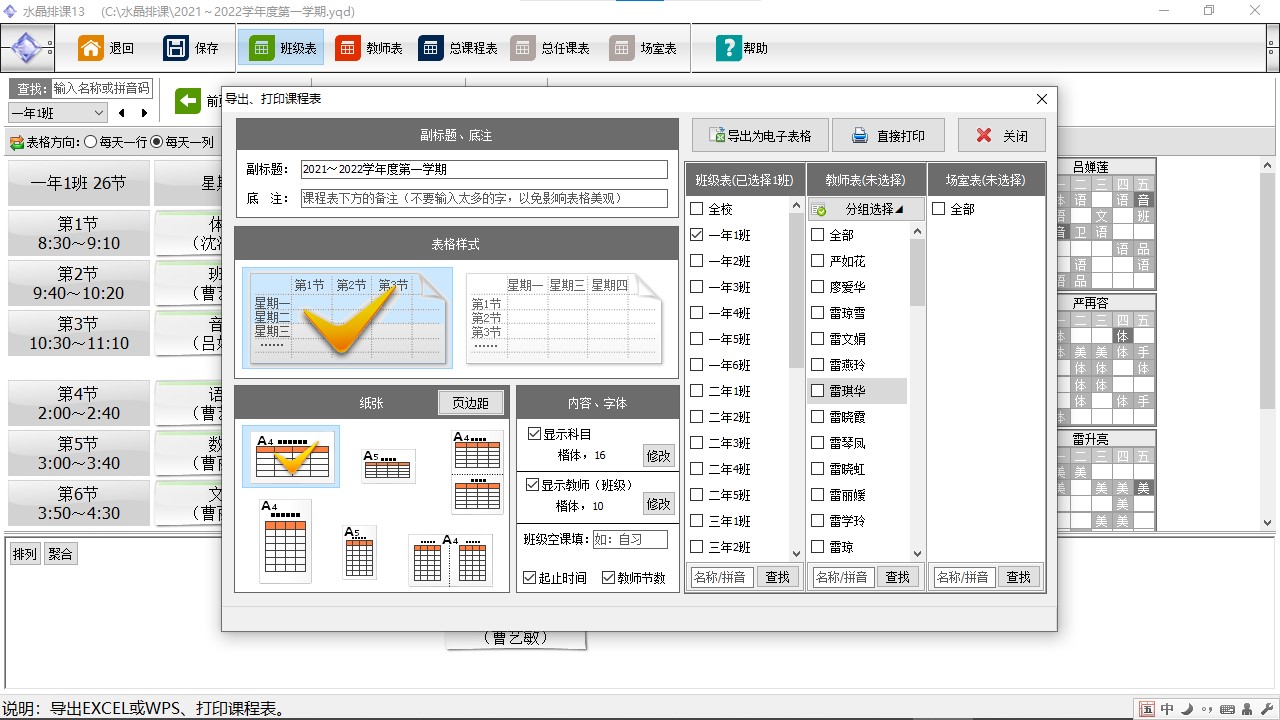The height and width of the screenshot is (720, 1280).
Task: Select the 每天一行 radio button
Action: point(91,142)
